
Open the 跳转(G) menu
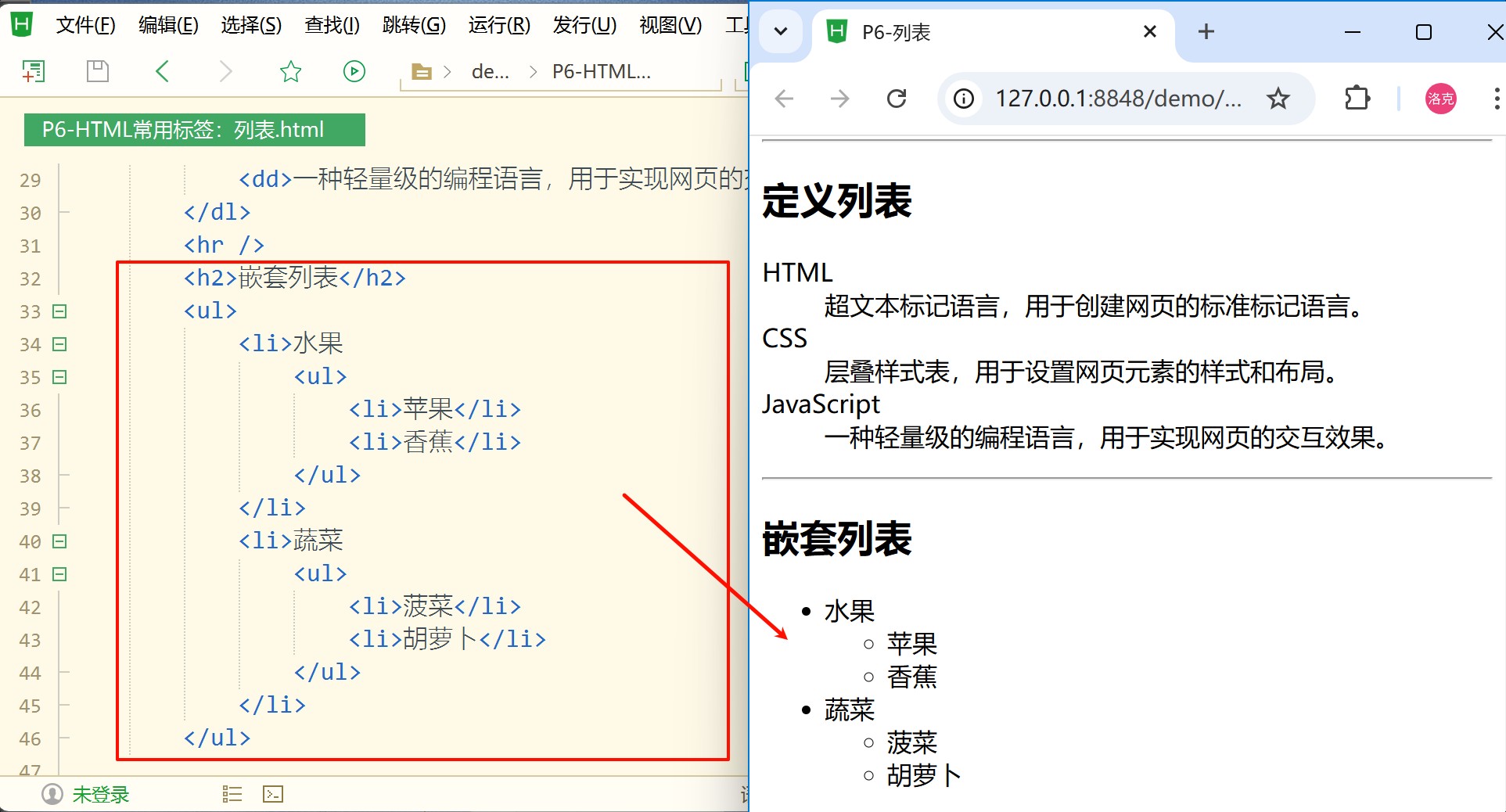(x=414, y=25)
